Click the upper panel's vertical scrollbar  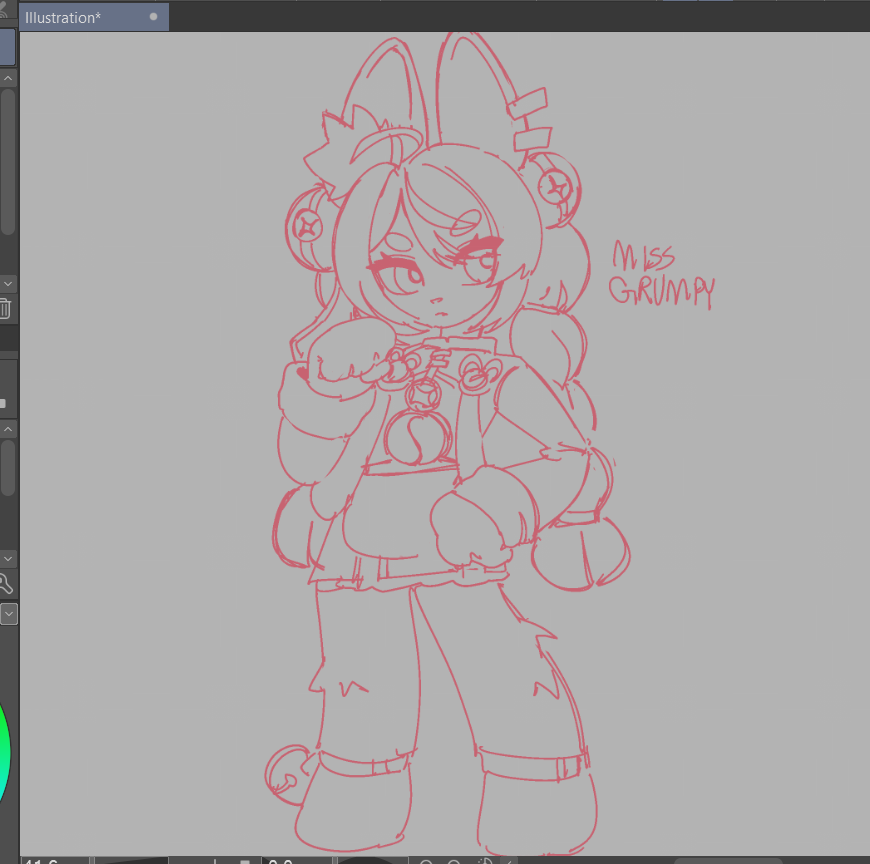[x=8, y=161]
